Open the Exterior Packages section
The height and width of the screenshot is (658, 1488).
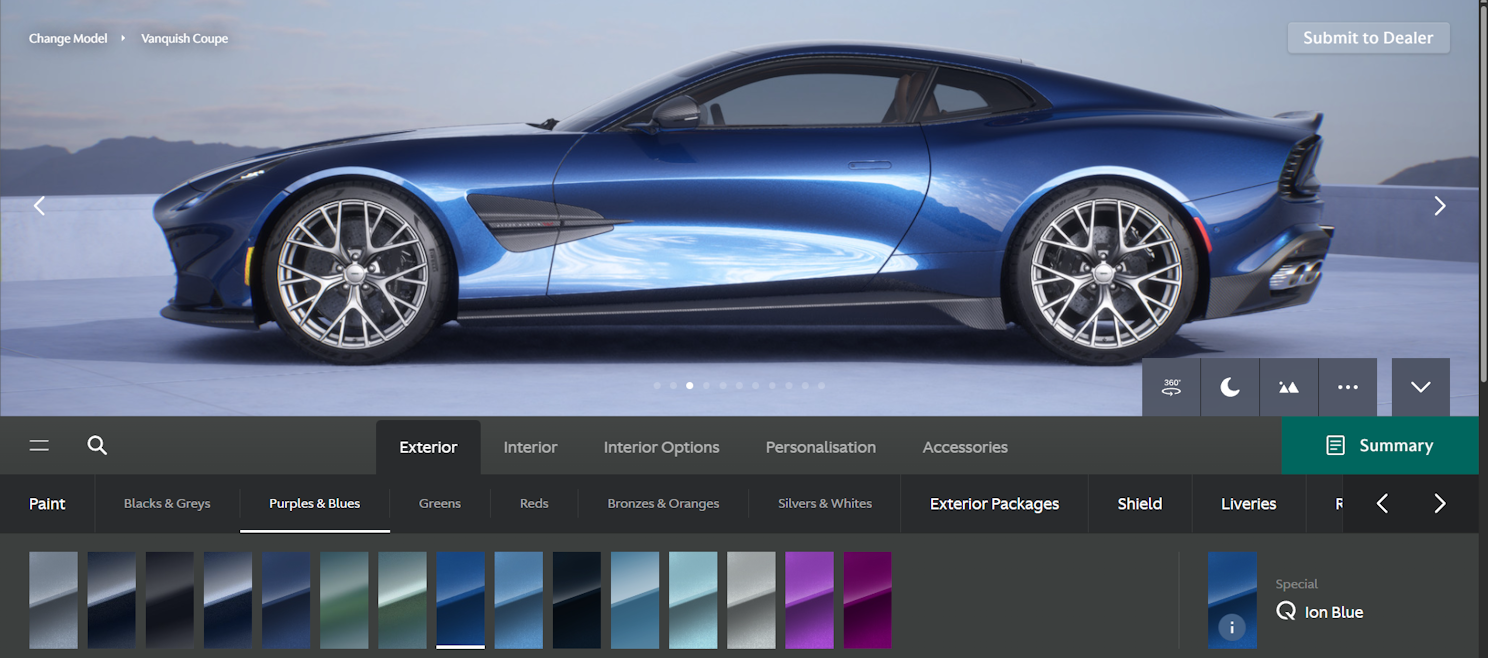[994, 503]
